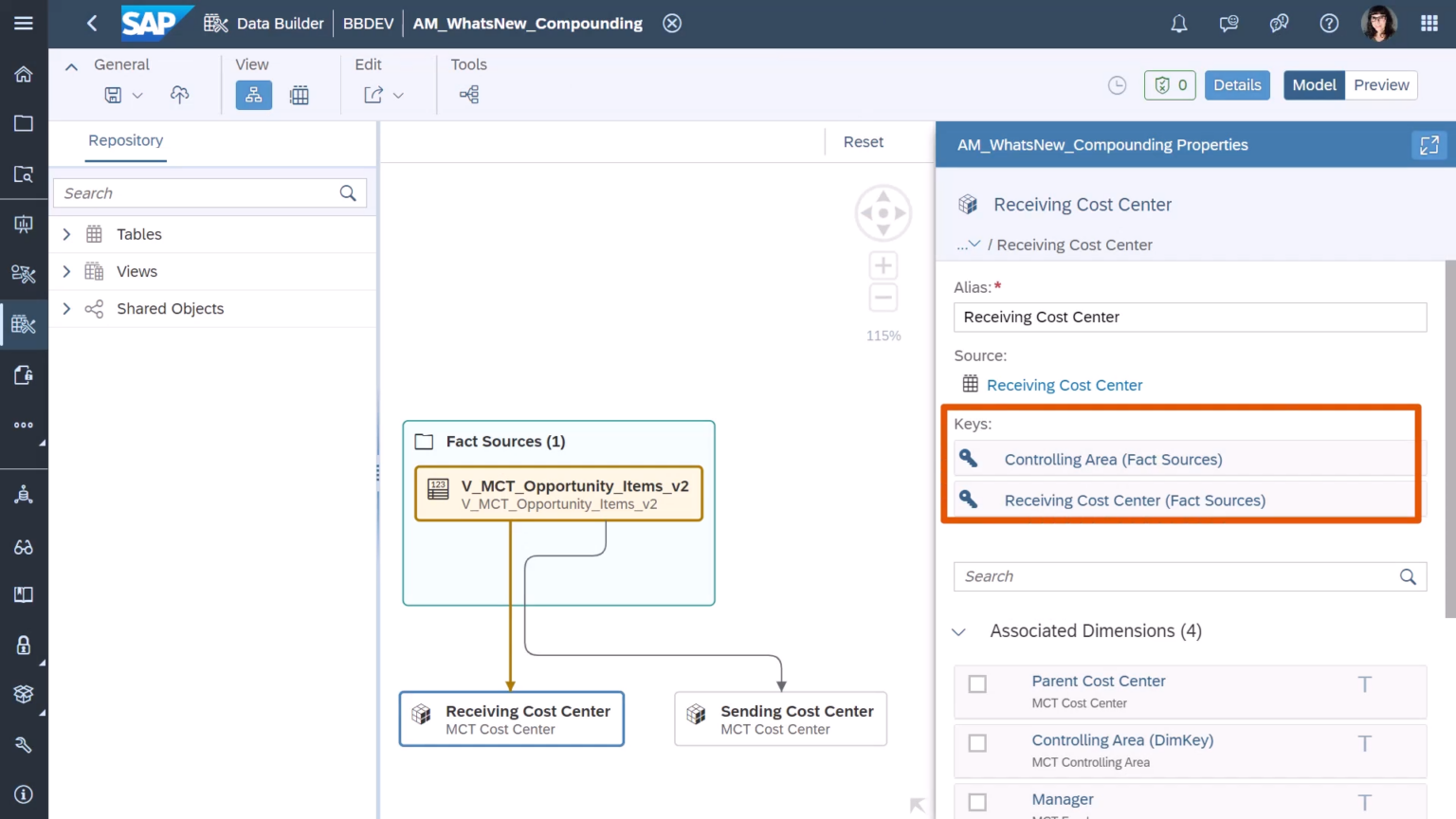
Task: Check the Controlling Area (DimKey) checkbox
Action: tap(977, 743)
